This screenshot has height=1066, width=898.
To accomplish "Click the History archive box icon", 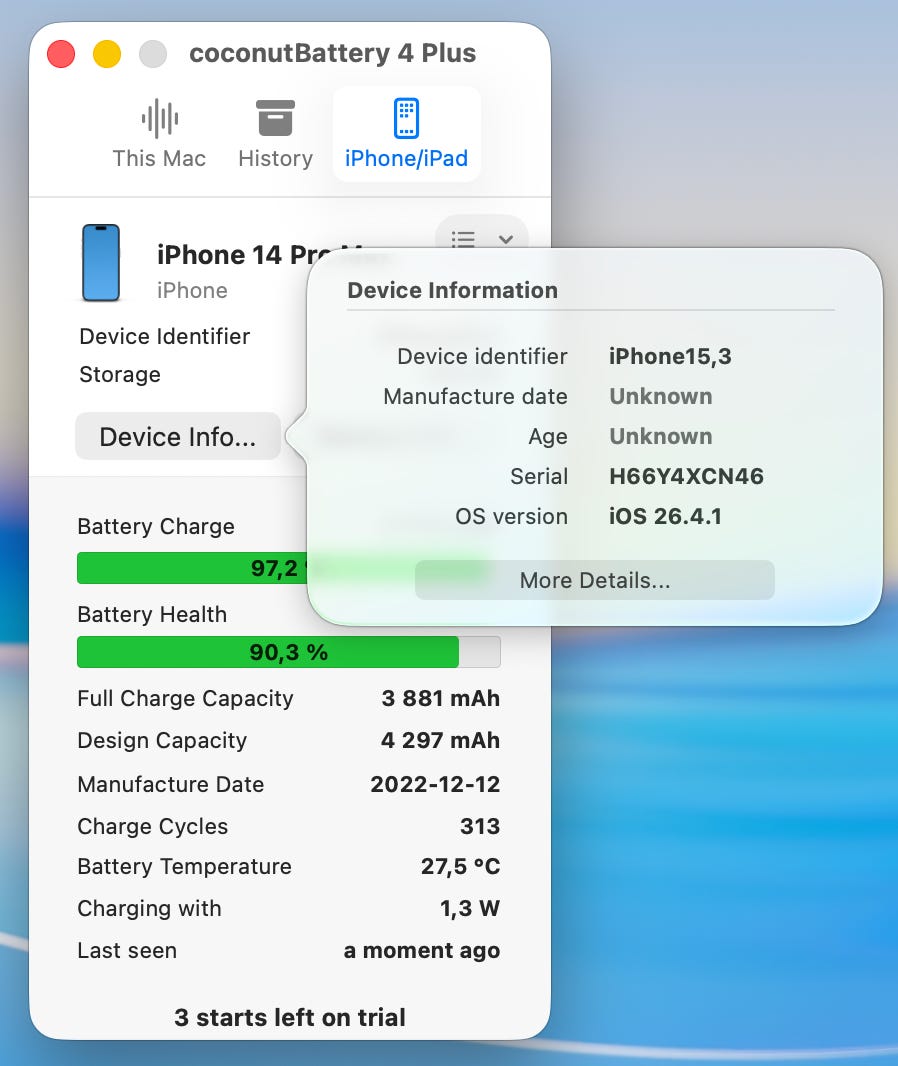I will pyautogui.click(x=275, y=118).
